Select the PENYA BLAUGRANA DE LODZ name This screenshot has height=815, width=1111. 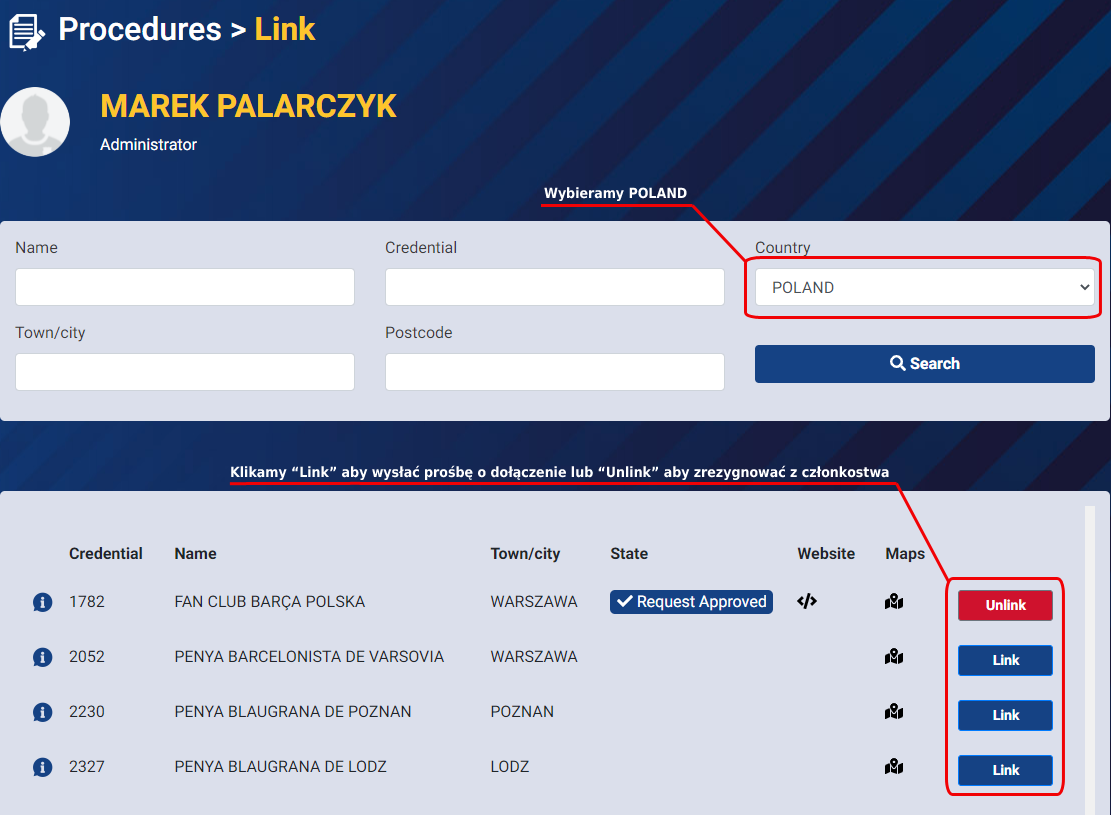click(281, 766)
